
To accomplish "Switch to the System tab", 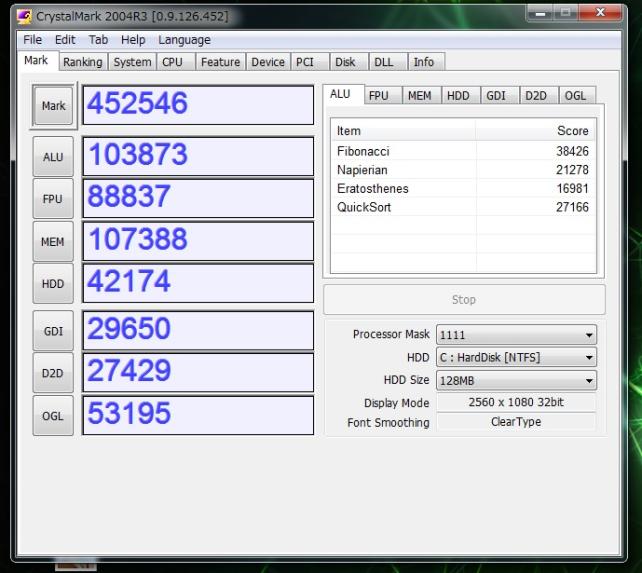I will [x=132, y=62].
